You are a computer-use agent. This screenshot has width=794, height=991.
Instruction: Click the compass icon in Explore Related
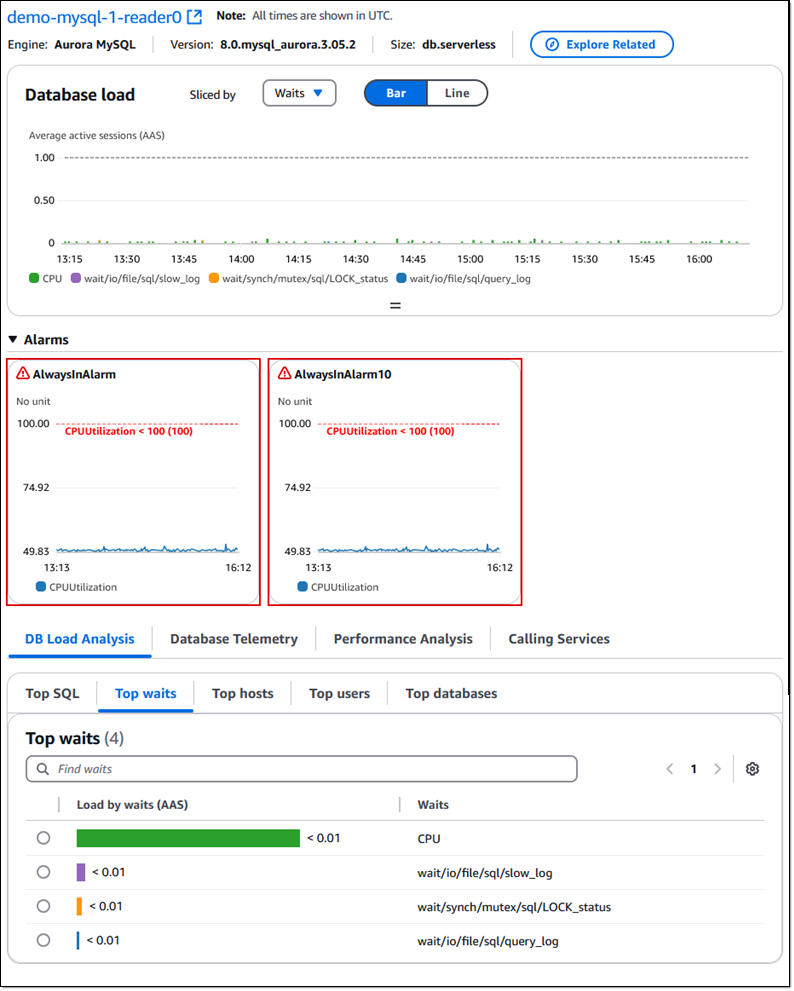click(552, 44)
